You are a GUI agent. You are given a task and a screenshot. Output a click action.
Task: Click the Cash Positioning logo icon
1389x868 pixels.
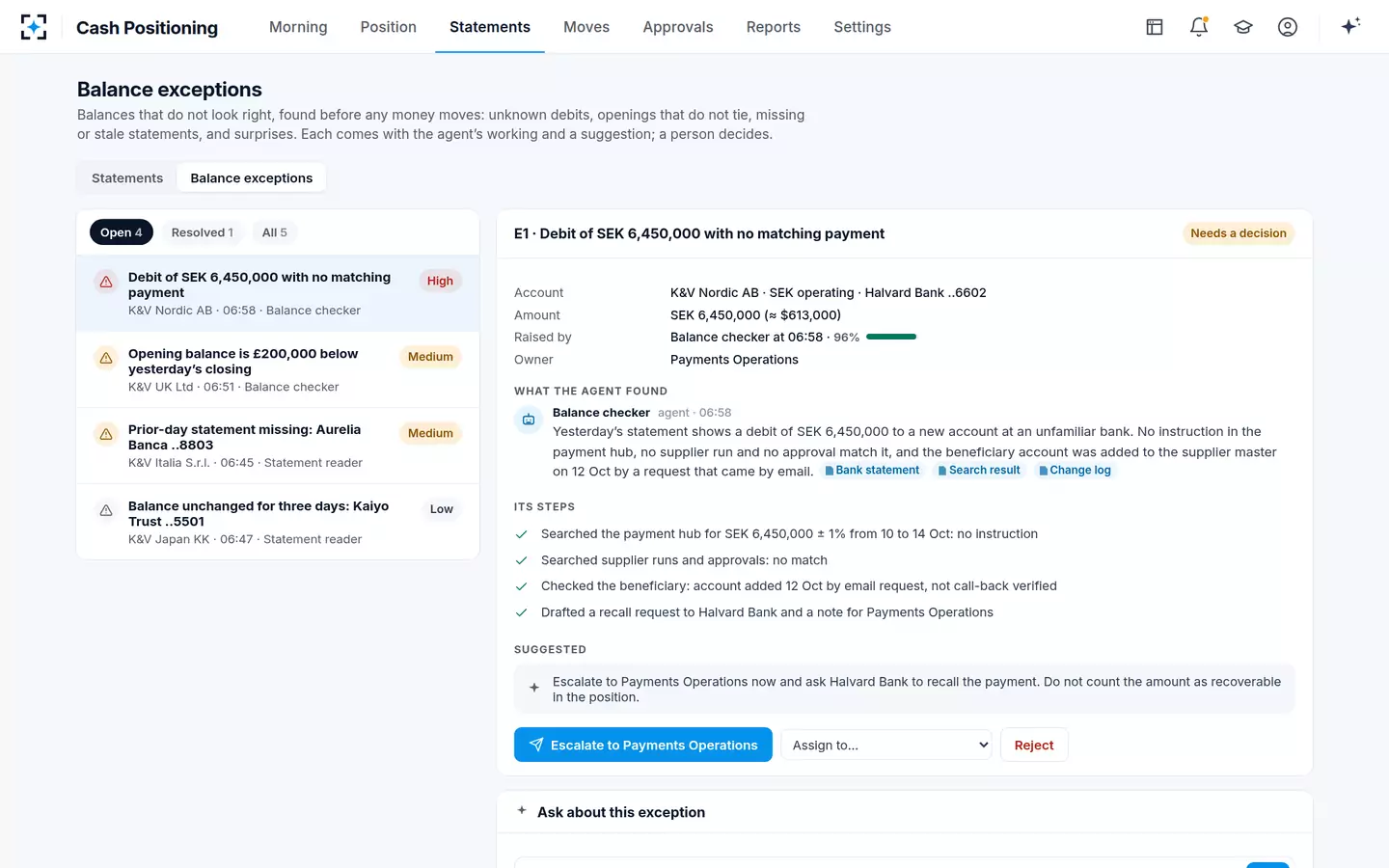point(34,27)
